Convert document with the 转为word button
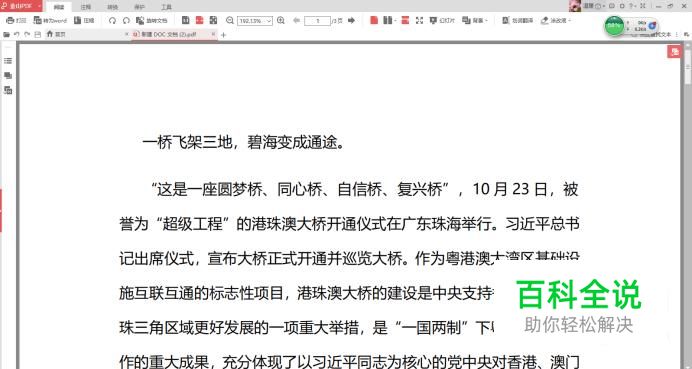This screenshot has height=369, width=692. click(x=50, y=20)
